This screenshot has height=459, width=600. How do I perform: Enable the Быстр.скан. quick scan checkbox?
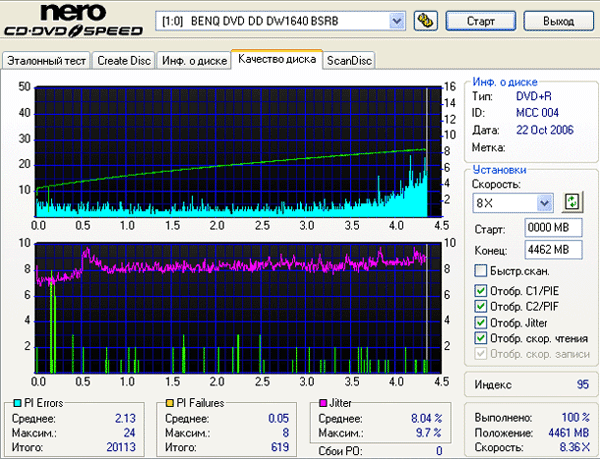click(x=481, y=271)
